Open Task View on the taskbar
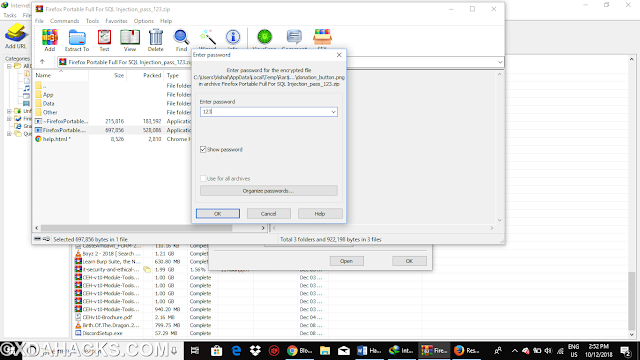640x360 pixels. 195,351
